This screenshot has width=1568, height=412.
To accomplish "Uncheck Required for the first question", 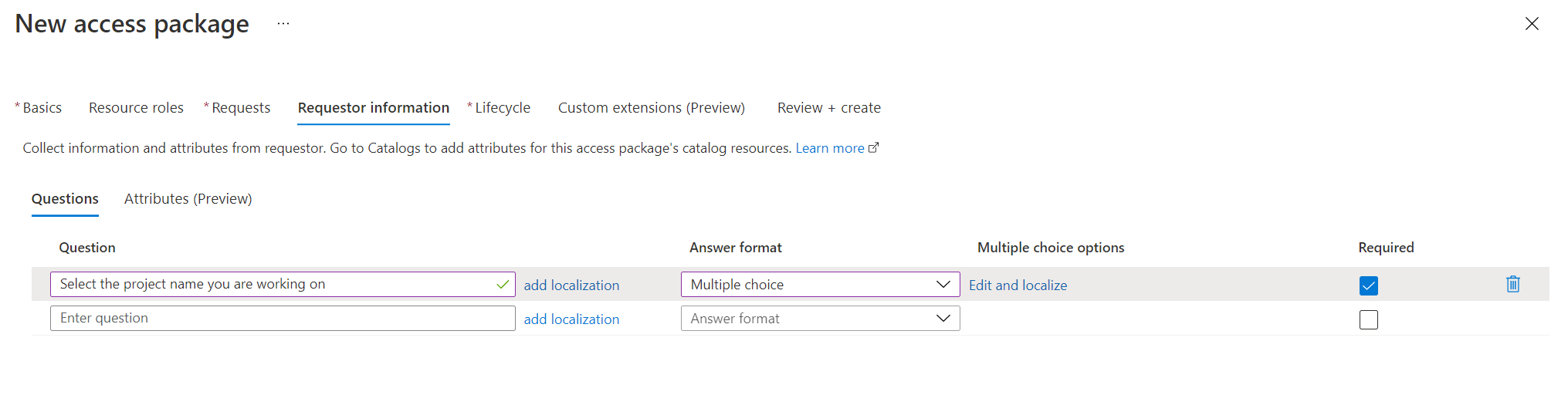I will click(x=1368, y=285).
